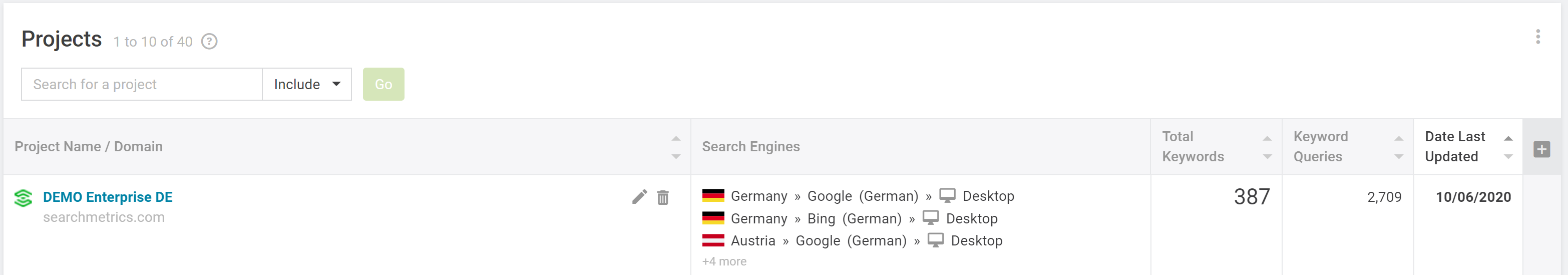
Task: Delete project using the trash icon
Action: (663, 197)
